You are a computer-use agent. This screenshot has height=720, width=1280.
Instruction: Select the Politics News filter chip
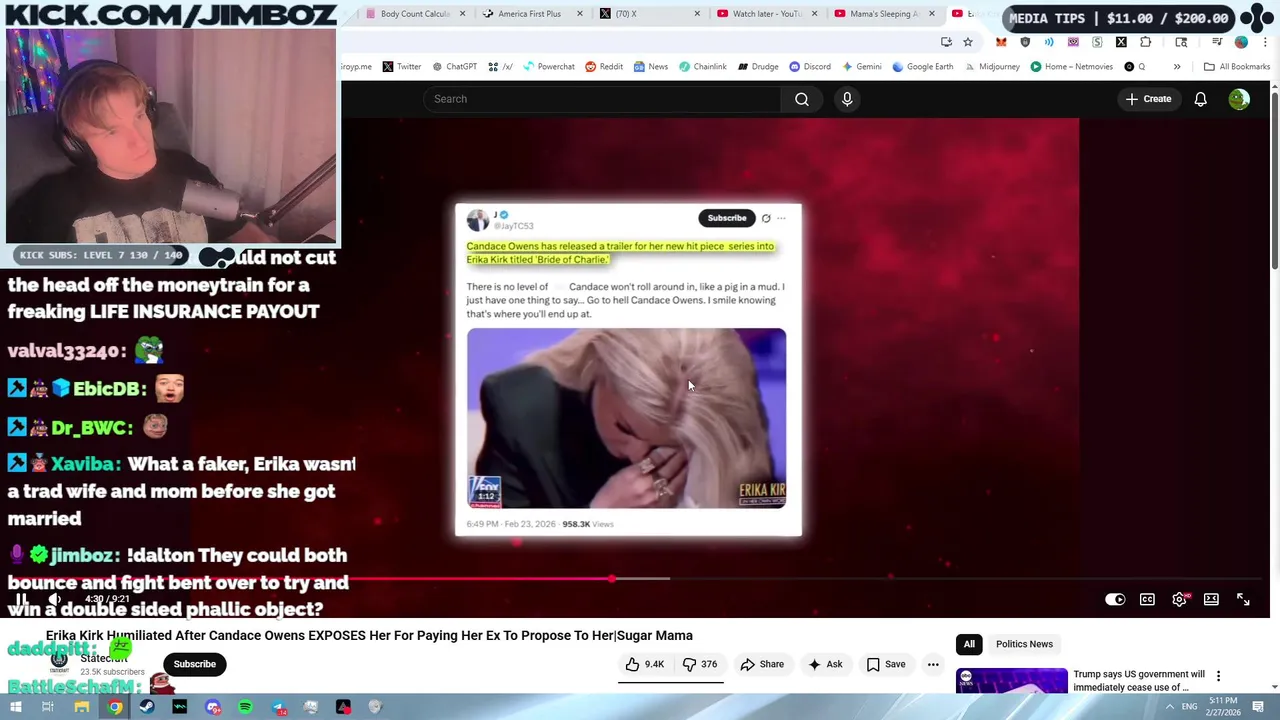(x=1024, y=644)
